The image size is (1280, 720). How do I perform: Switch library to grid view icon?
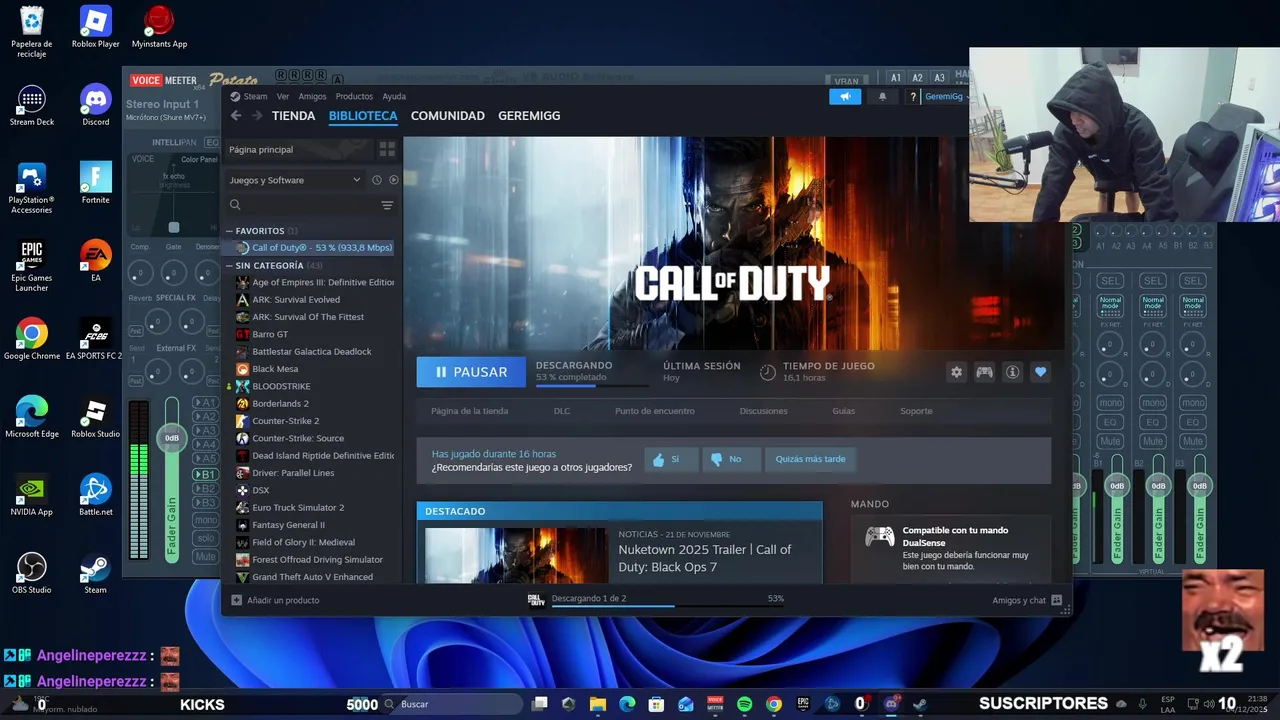tap(387, 149)
